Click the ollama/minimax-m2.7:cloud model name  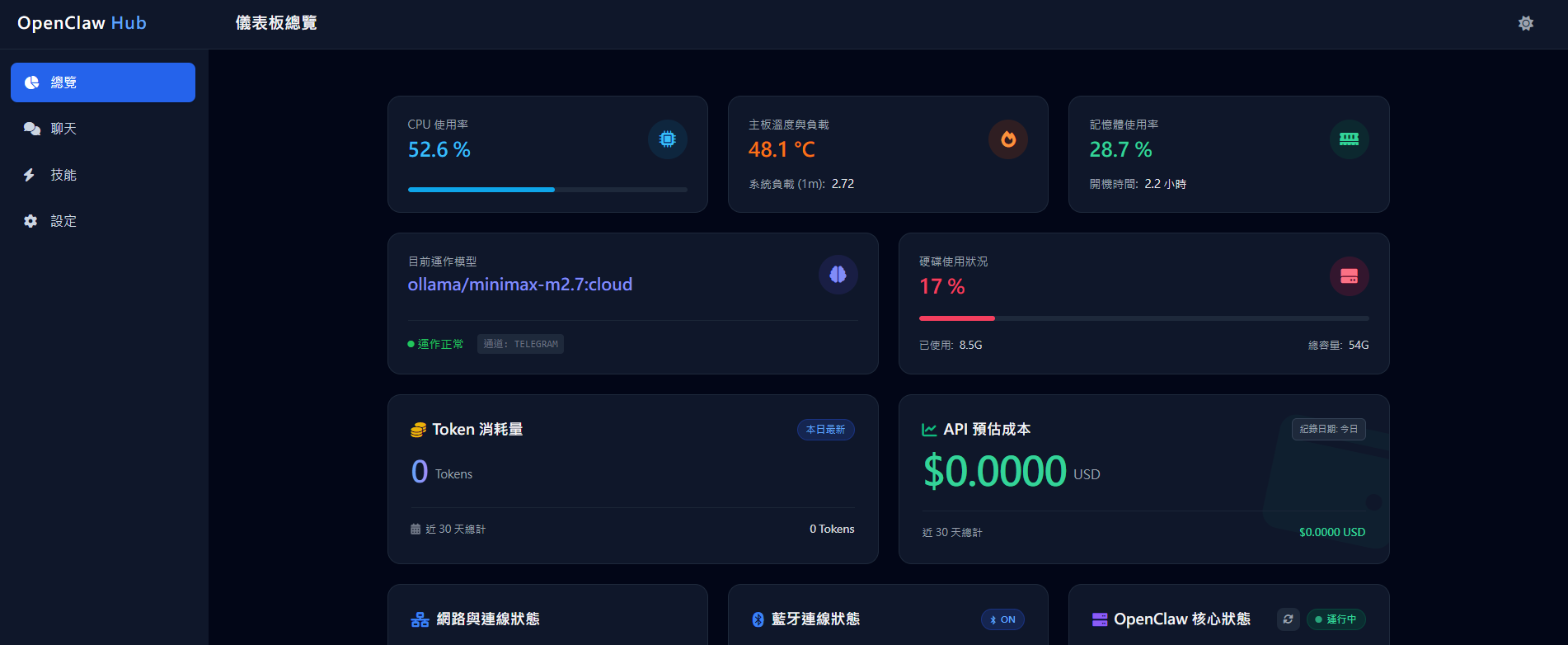coord(520,285)
